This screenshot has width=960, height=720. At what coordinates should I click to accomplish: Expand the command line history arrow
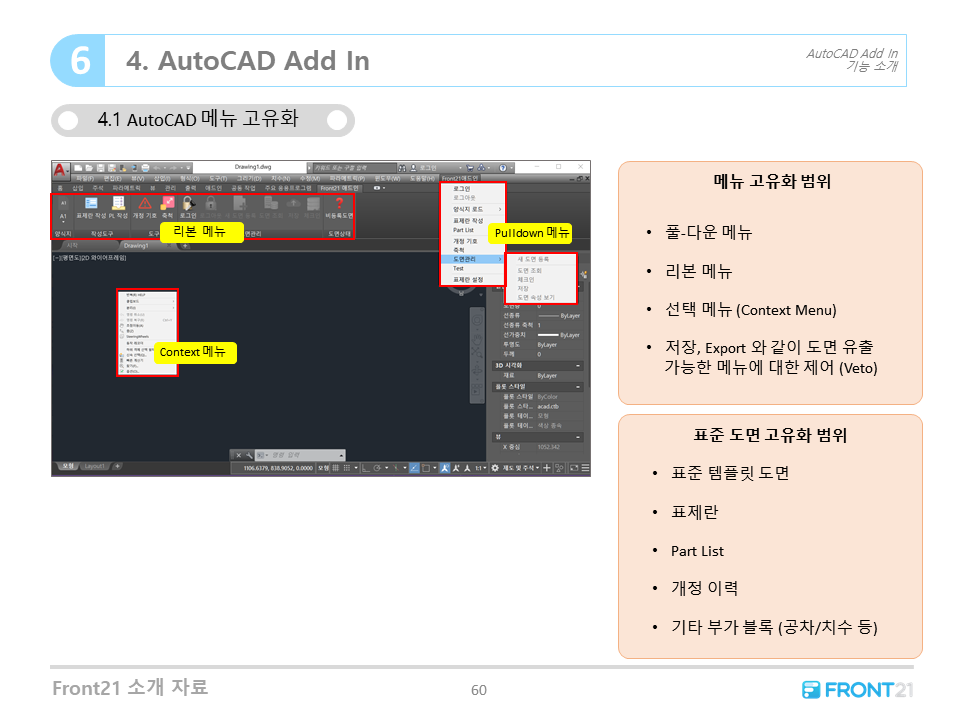[341, 456]
